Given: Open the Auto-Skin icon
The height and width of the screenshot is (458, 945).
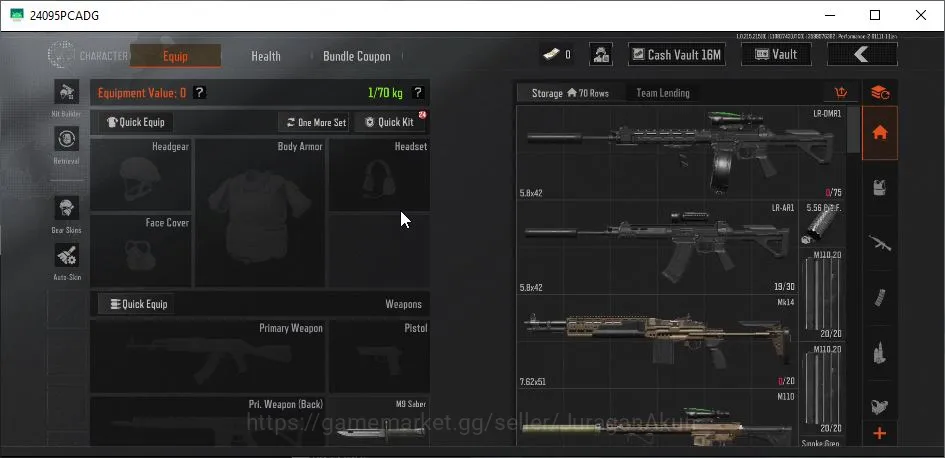Looking at the screenshot, I should pos(66,256).
